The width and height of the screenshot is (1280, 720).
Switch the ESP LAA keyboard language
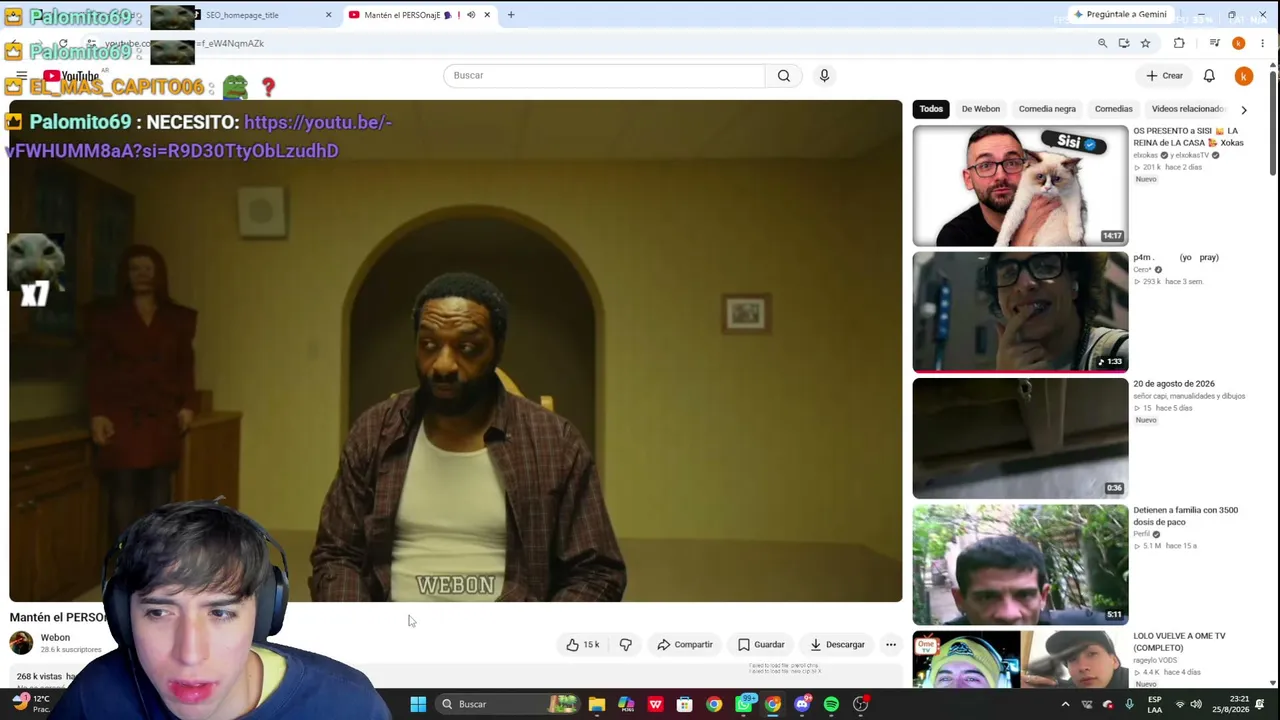pos(1155,704)
